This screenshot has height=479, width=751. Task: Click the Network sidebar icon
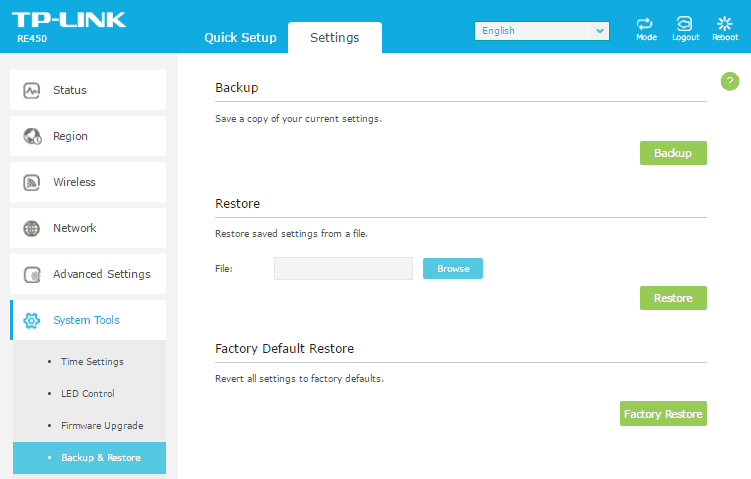pos(31,228)
